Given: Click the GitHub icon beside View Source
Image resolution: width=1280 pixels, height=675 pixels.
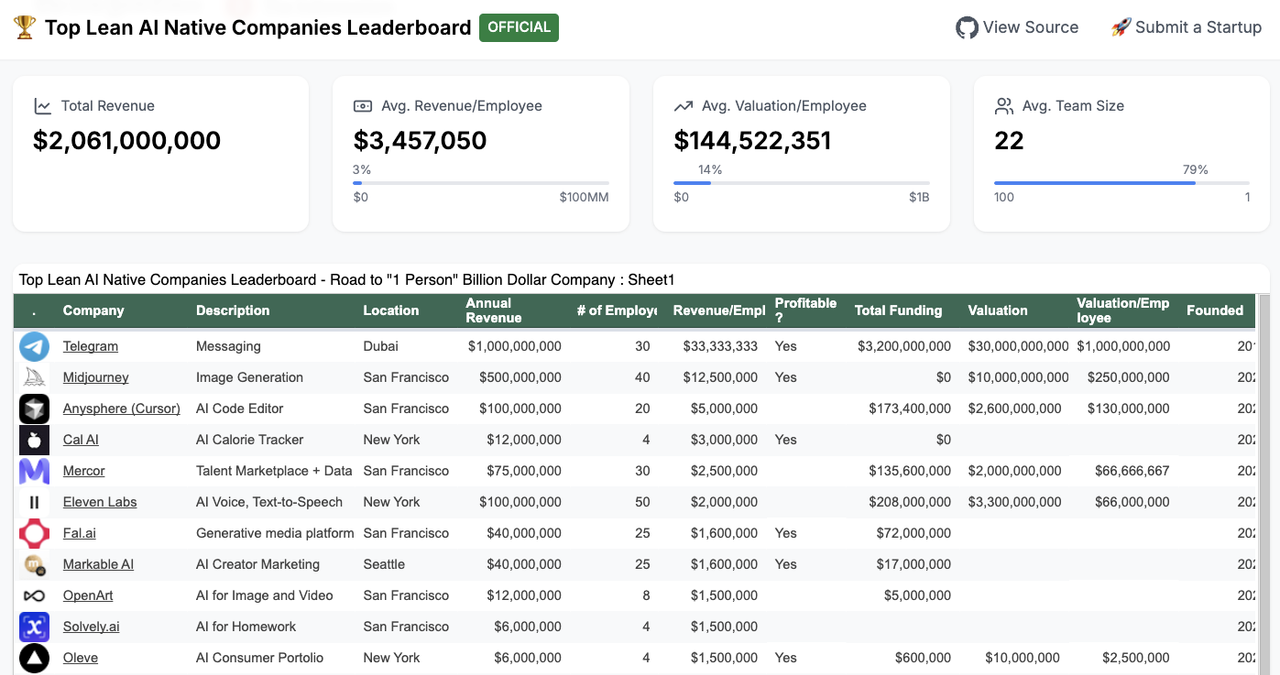Looking at the screenshot, I should 966,28.
